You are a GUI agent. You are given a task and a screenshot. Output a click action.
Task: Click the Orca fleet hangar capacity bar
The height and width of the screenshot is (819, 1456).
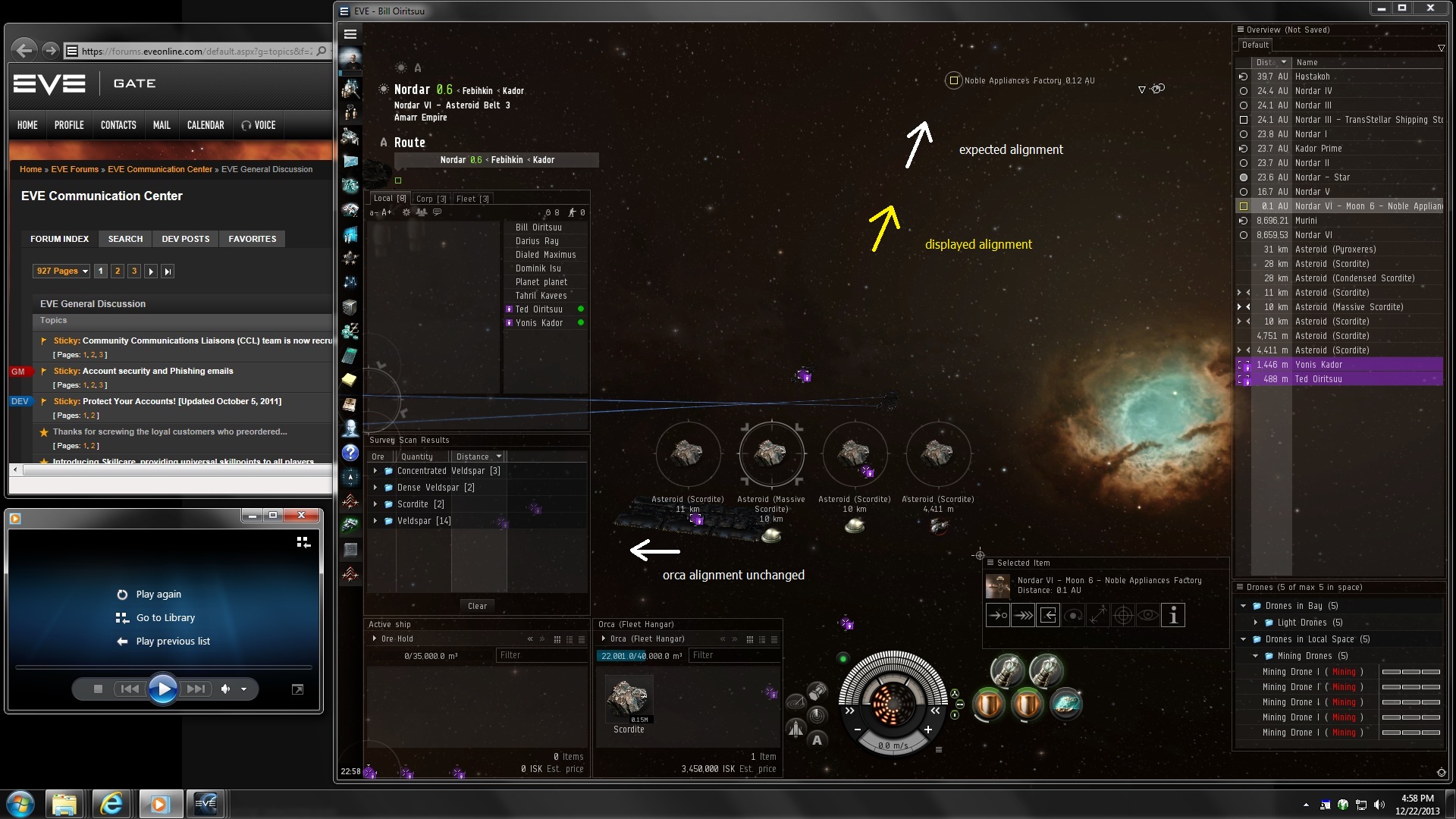641,656
